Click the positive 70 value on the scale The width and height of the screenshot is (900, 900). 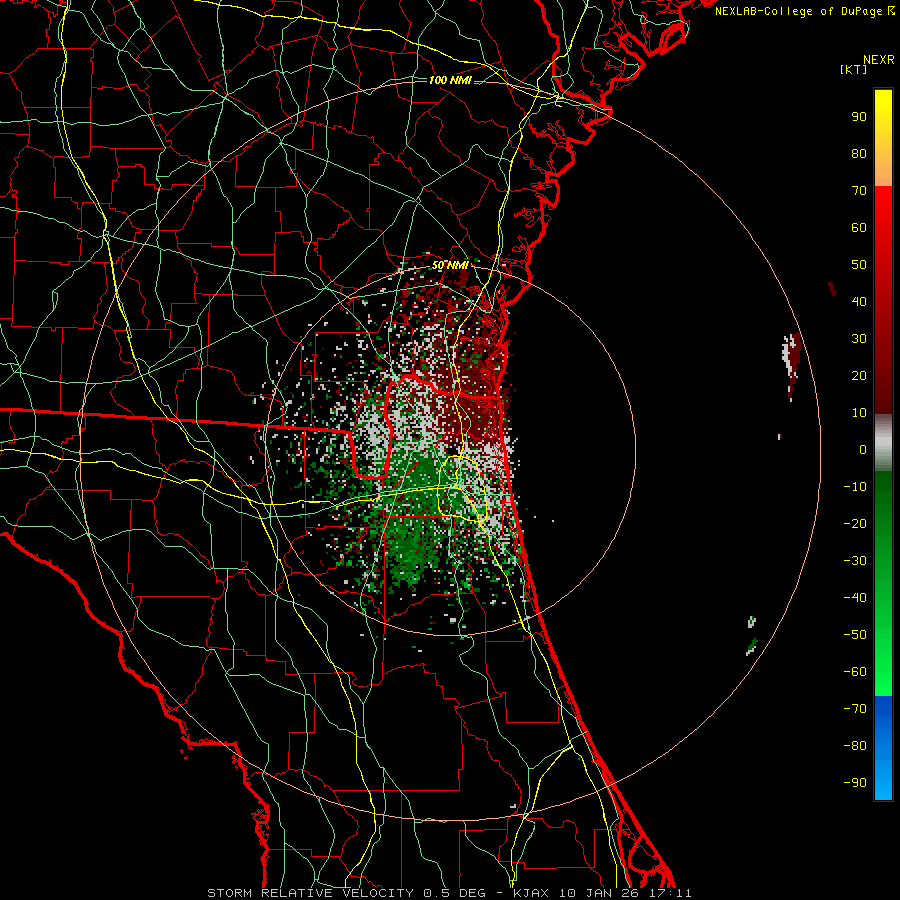[x=859, y=191]
